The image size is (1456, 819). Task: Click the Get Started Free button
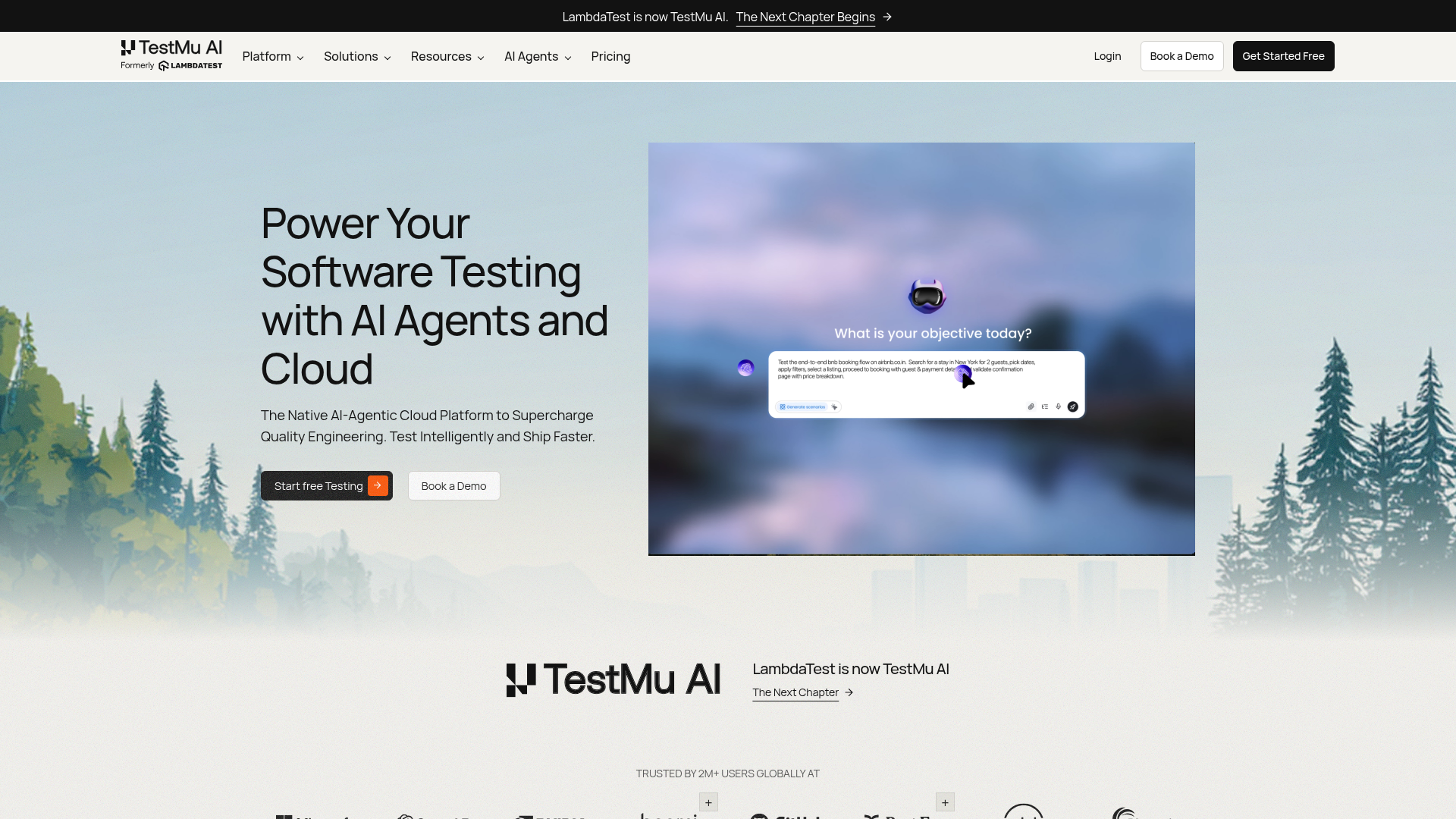point(1283,56)
